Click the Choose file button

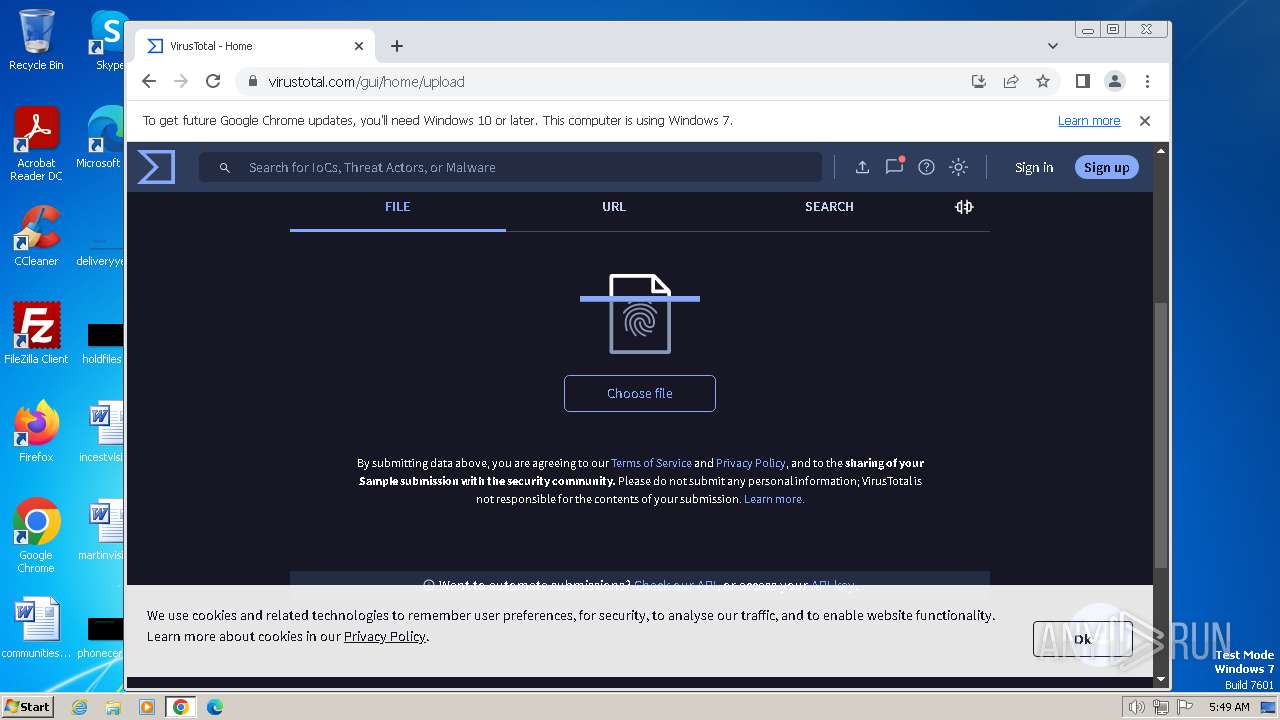coord(640,393)
